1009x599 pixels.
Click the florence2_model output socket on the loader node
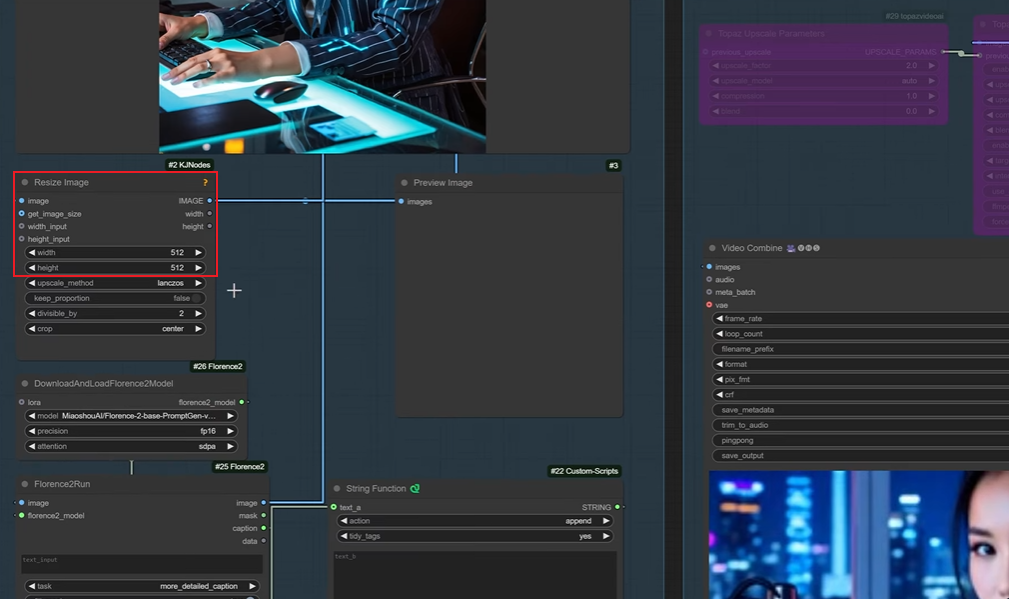coord(242,402)
